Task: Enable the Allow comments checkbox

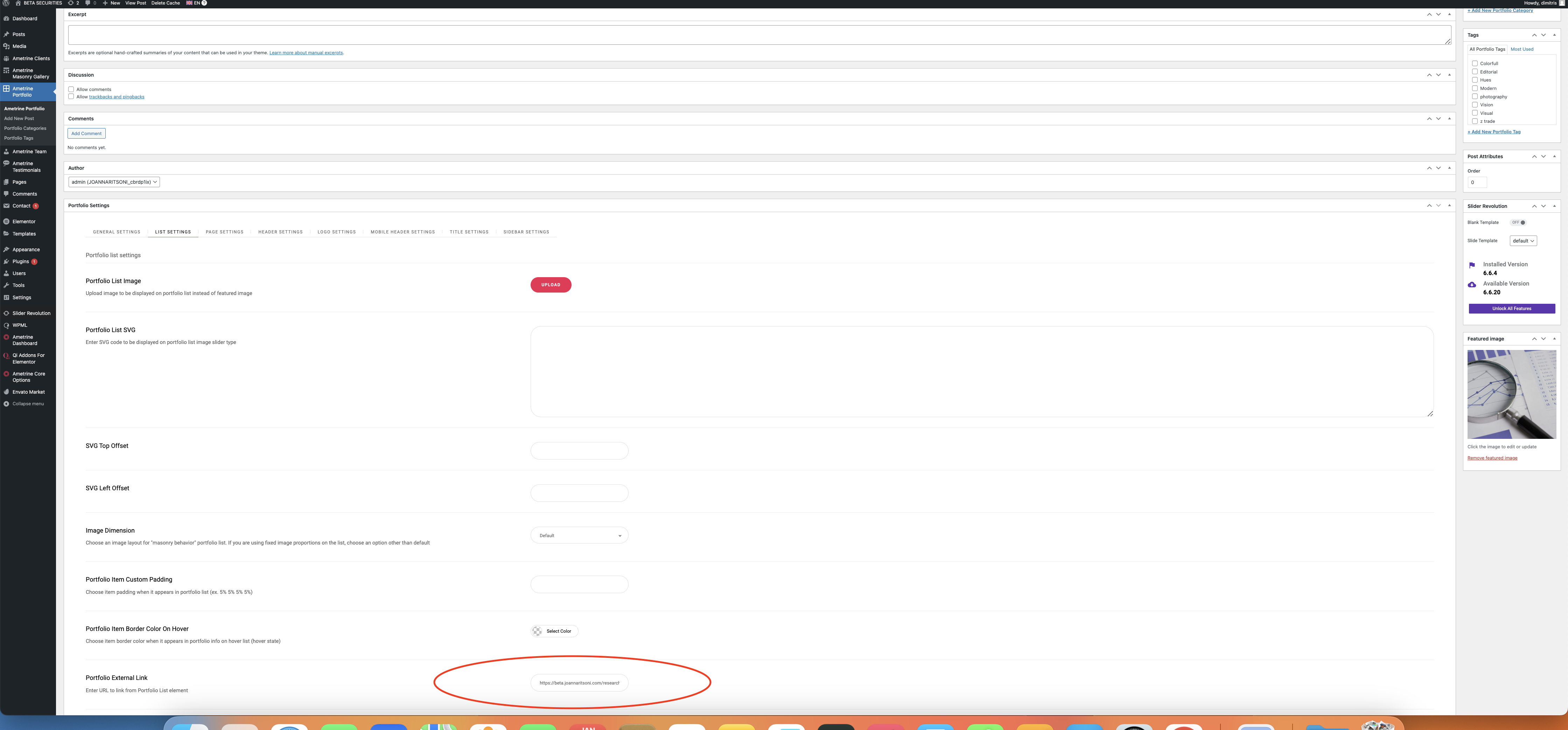Action: tap(71, 90)
